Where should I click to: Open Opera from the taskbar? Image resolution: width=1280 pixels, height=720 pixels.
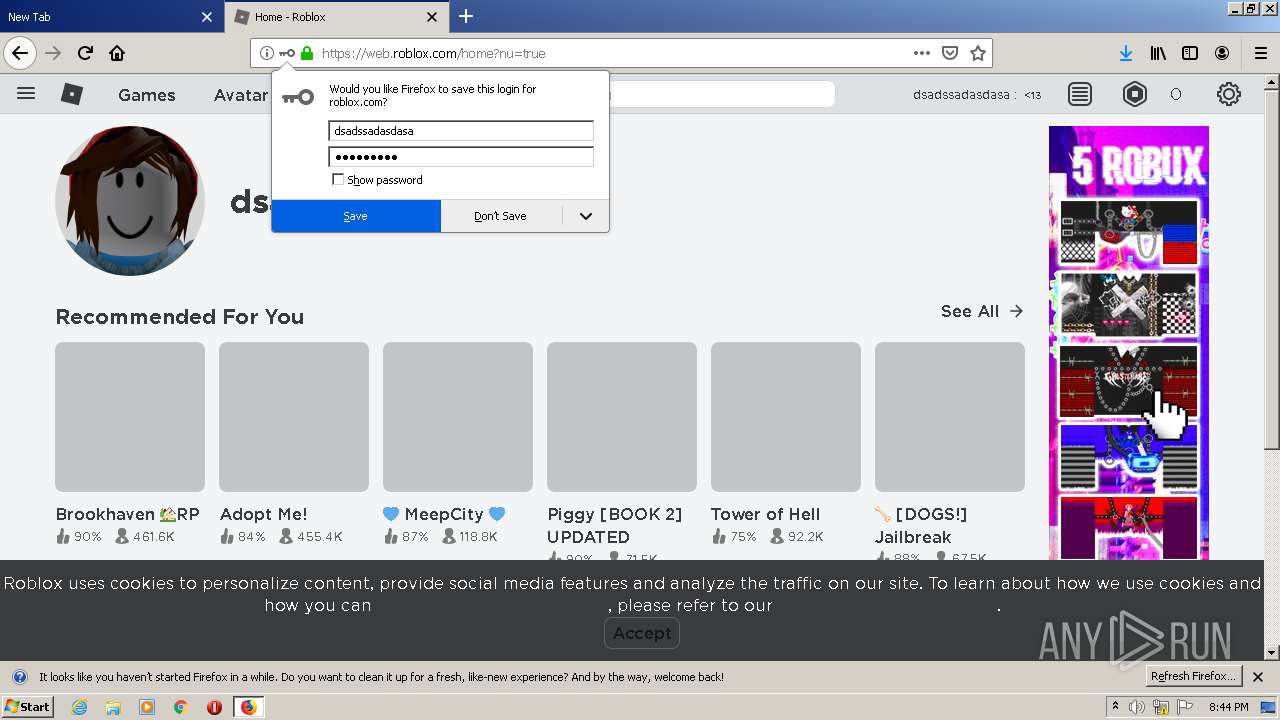[x=214, y=707]
